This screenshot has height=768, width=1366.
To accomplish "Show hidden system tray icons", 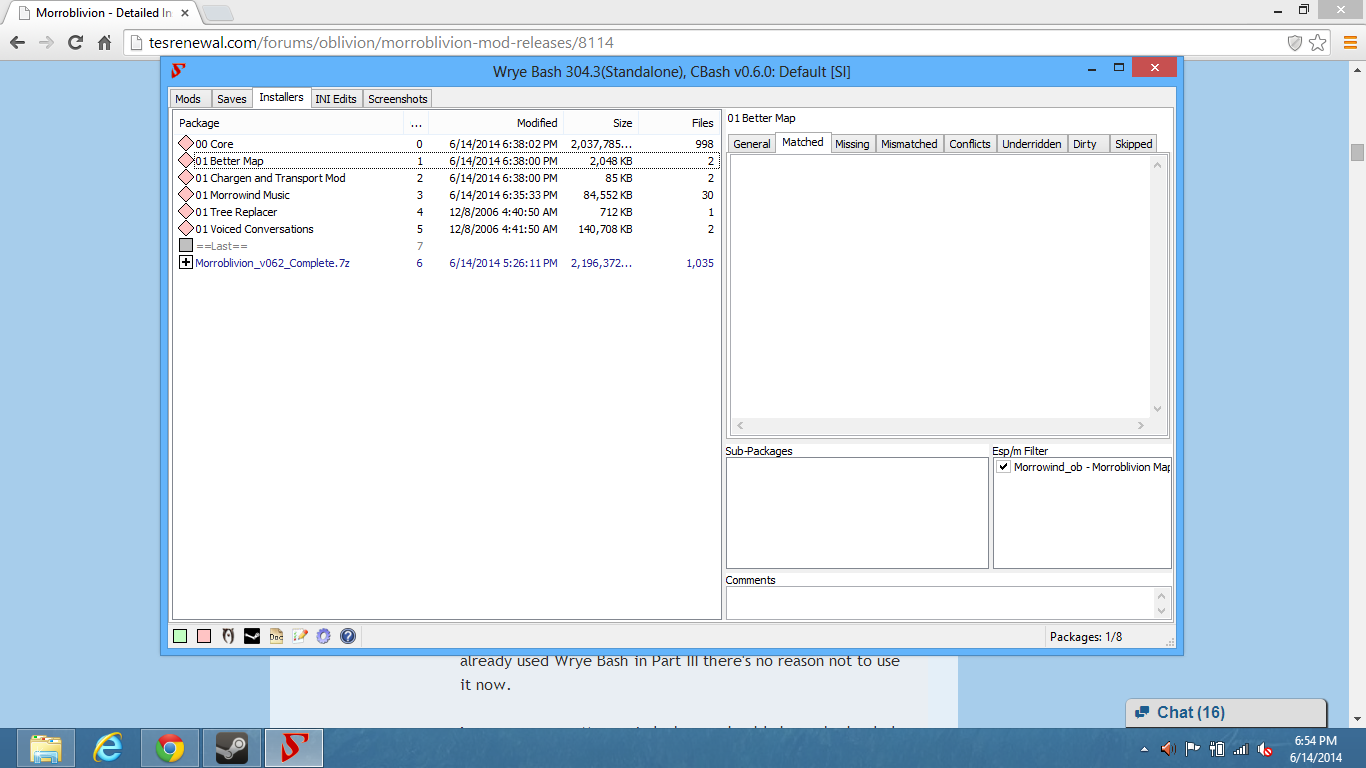I will point(1144,749).
